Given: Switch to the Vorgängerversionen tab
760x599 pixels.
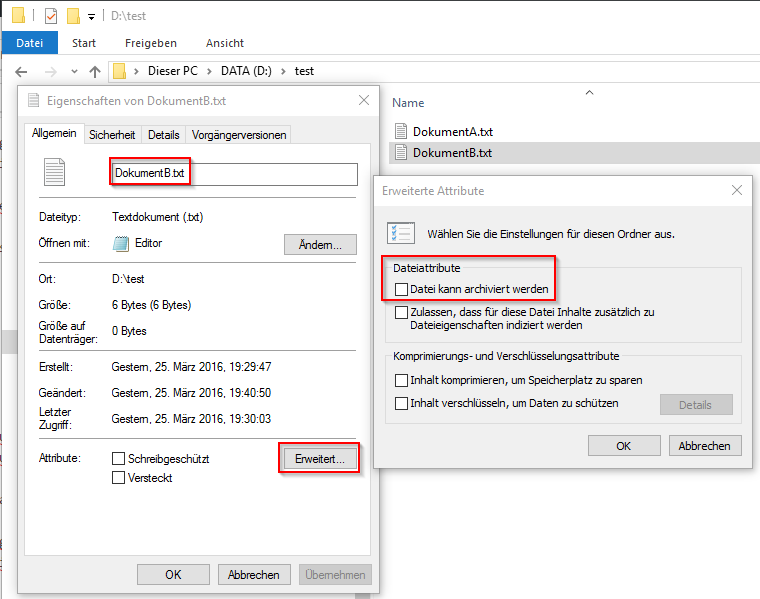Looking at the screenshot, I should [239, 135].
